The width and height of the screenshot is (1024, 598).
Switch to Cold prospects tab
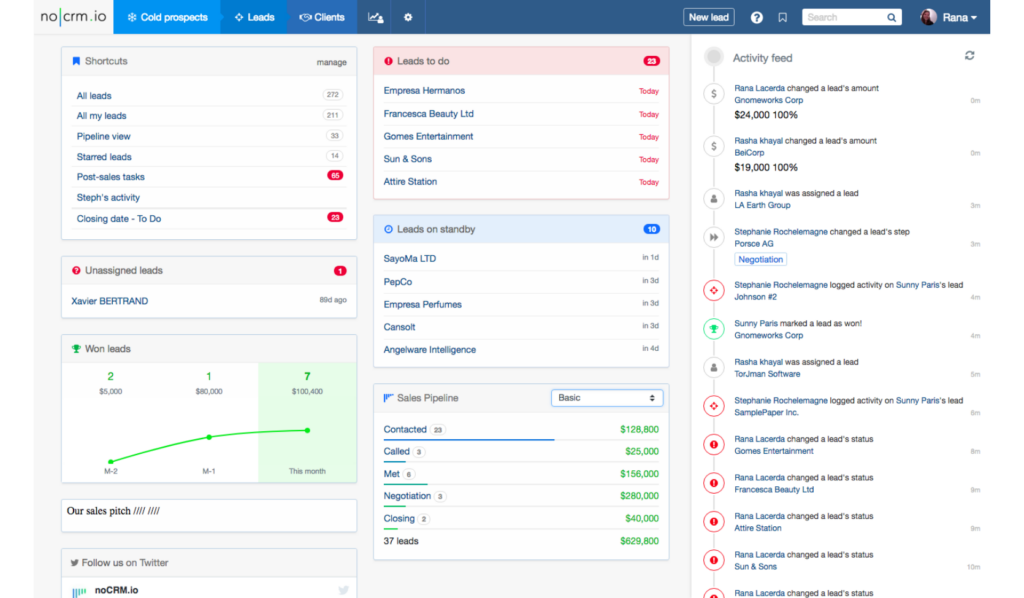(167, 18)
